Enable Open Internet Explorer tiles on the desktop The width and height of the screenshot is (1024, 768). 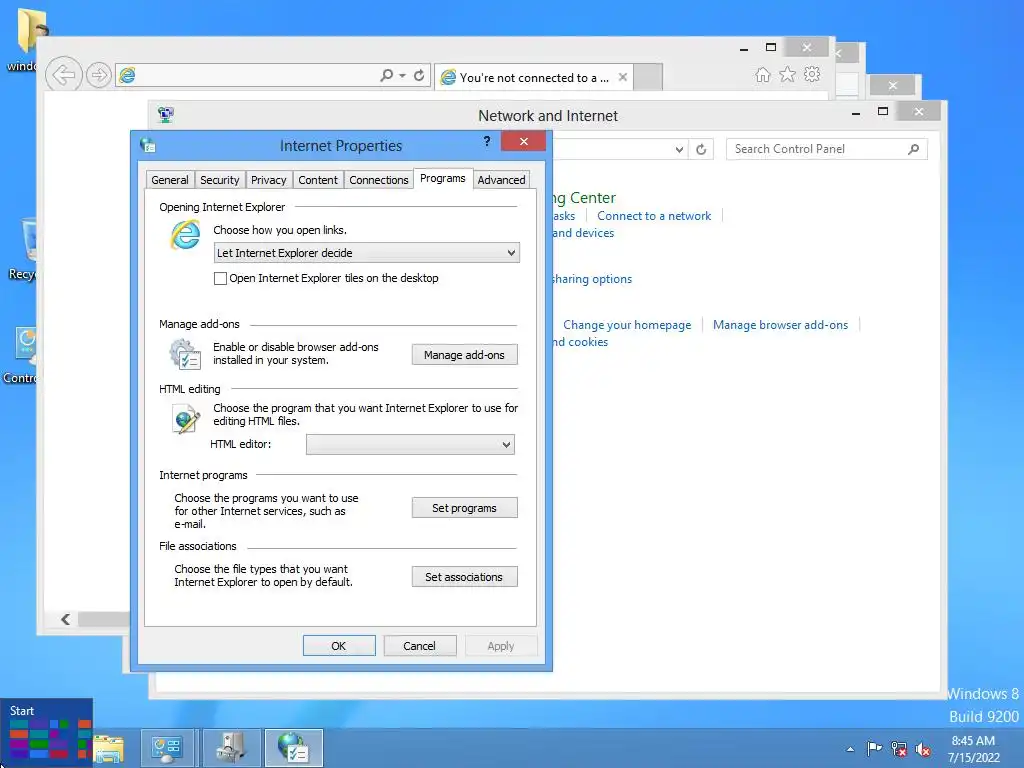click(x=220, y=278)
